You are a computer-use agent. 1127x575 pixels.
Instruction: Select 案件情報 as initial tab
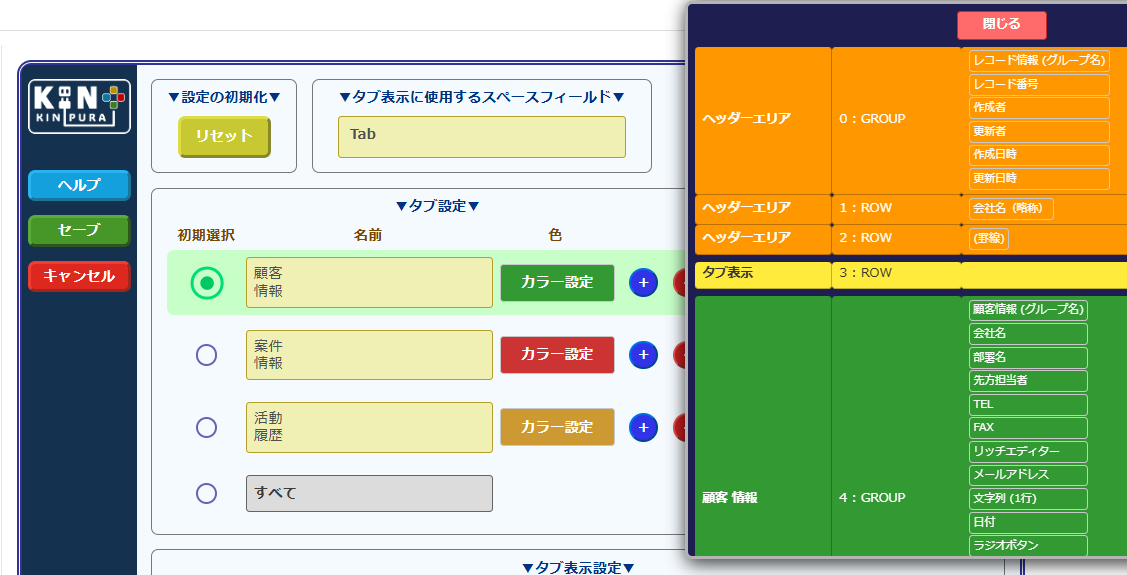206,354
